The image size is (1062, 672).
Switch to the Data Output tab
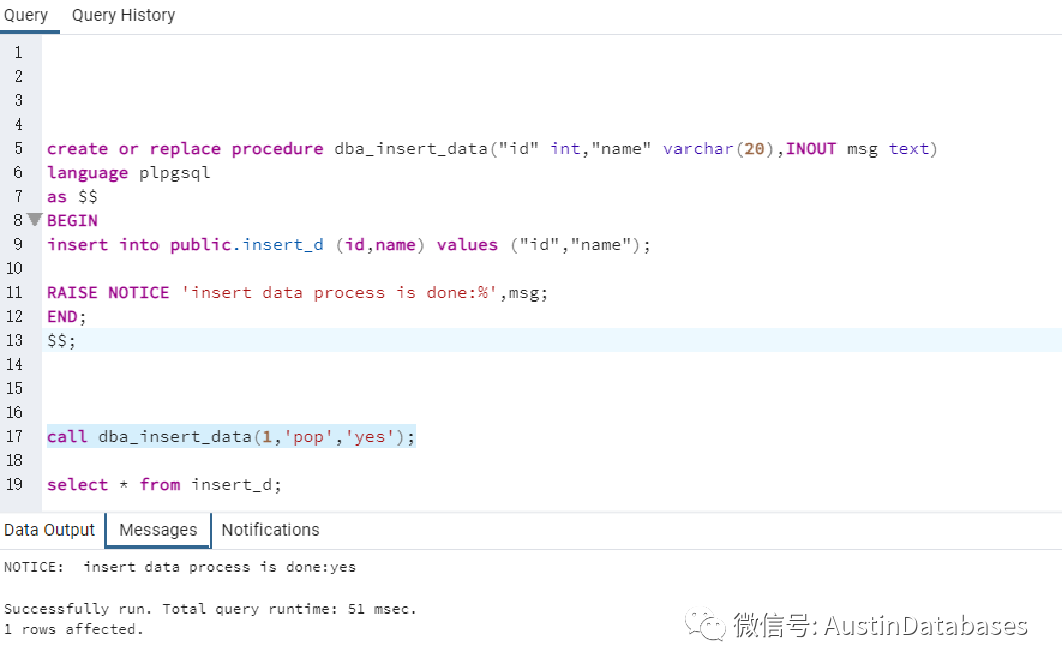[x=49, y=529]
